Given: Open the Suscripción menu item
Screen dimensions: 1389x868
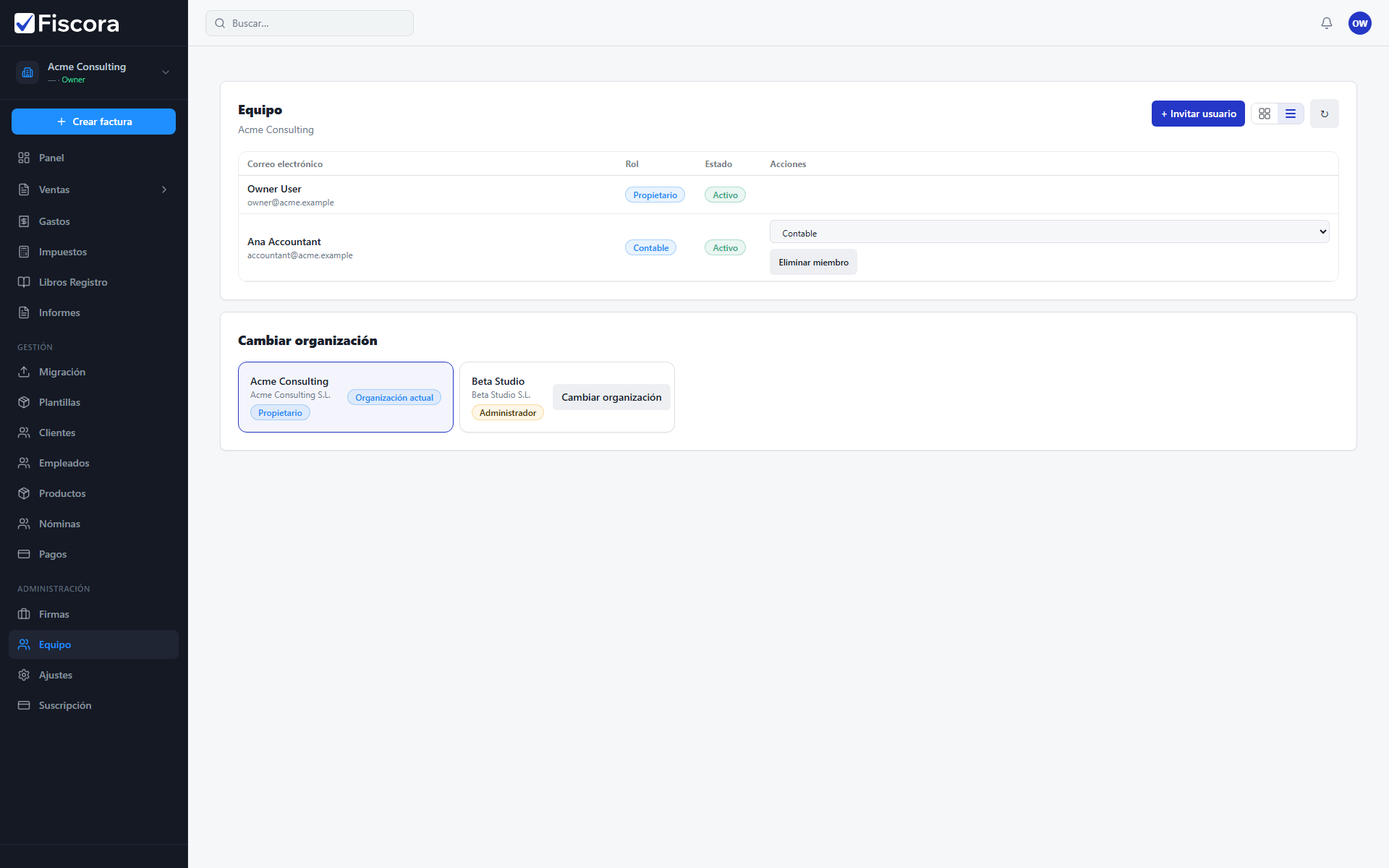Looking at the screenshot, I should 93,705.
